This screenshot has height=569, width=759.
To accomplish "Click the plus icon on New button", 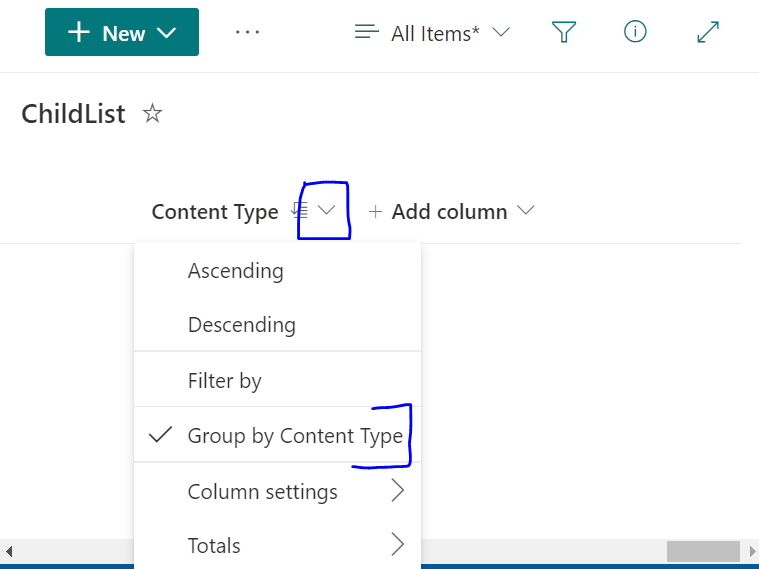I will [x=79, y=33].
